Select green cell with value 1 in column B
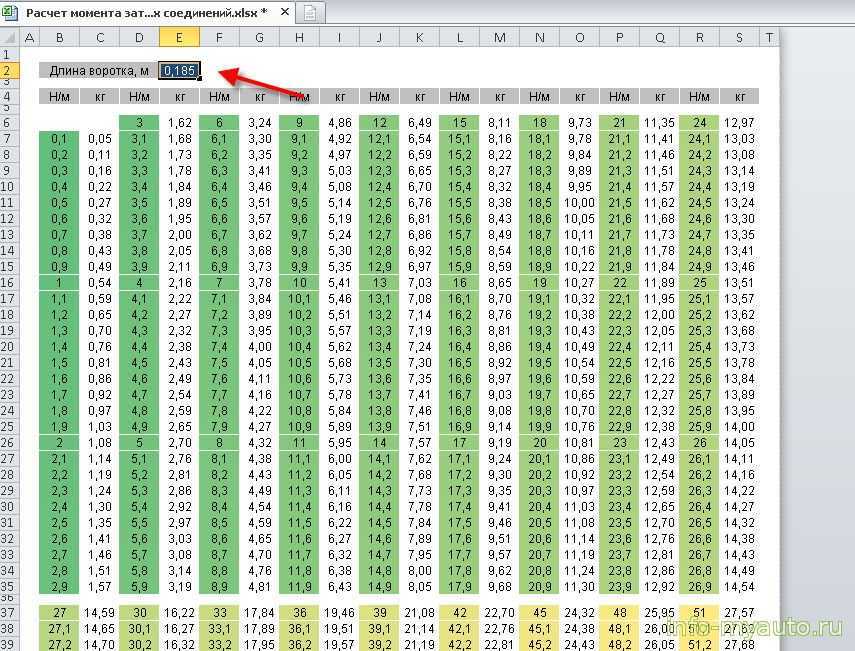855x651 pixels. tap(59, 282)
